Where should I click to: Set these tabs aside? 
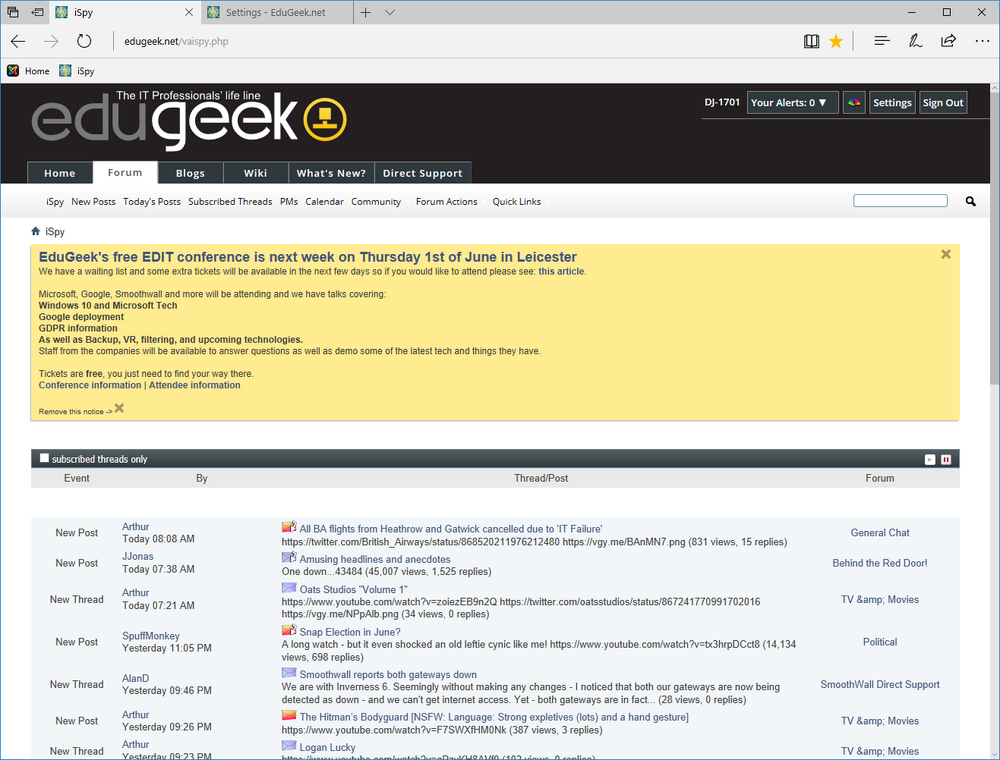pyautogui.click(x=38, y=12)
